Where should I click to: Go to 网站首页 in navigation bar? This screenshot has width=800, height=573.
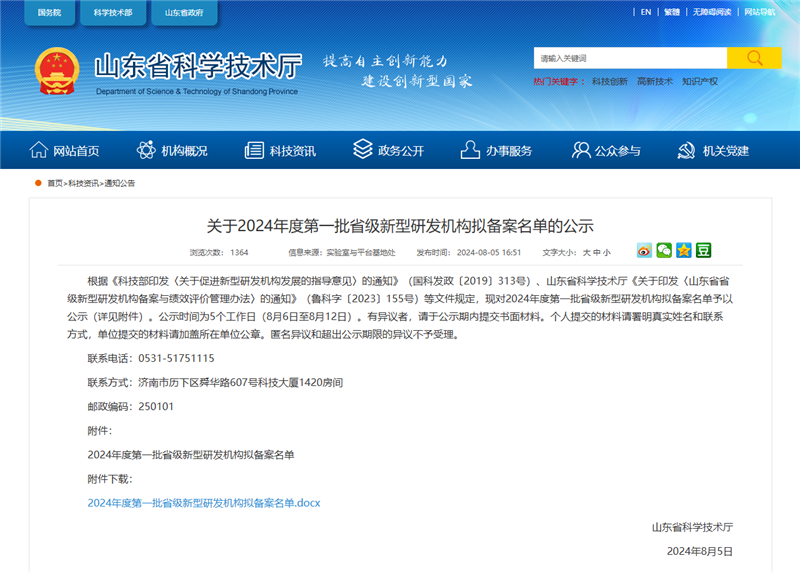[65, 151]
